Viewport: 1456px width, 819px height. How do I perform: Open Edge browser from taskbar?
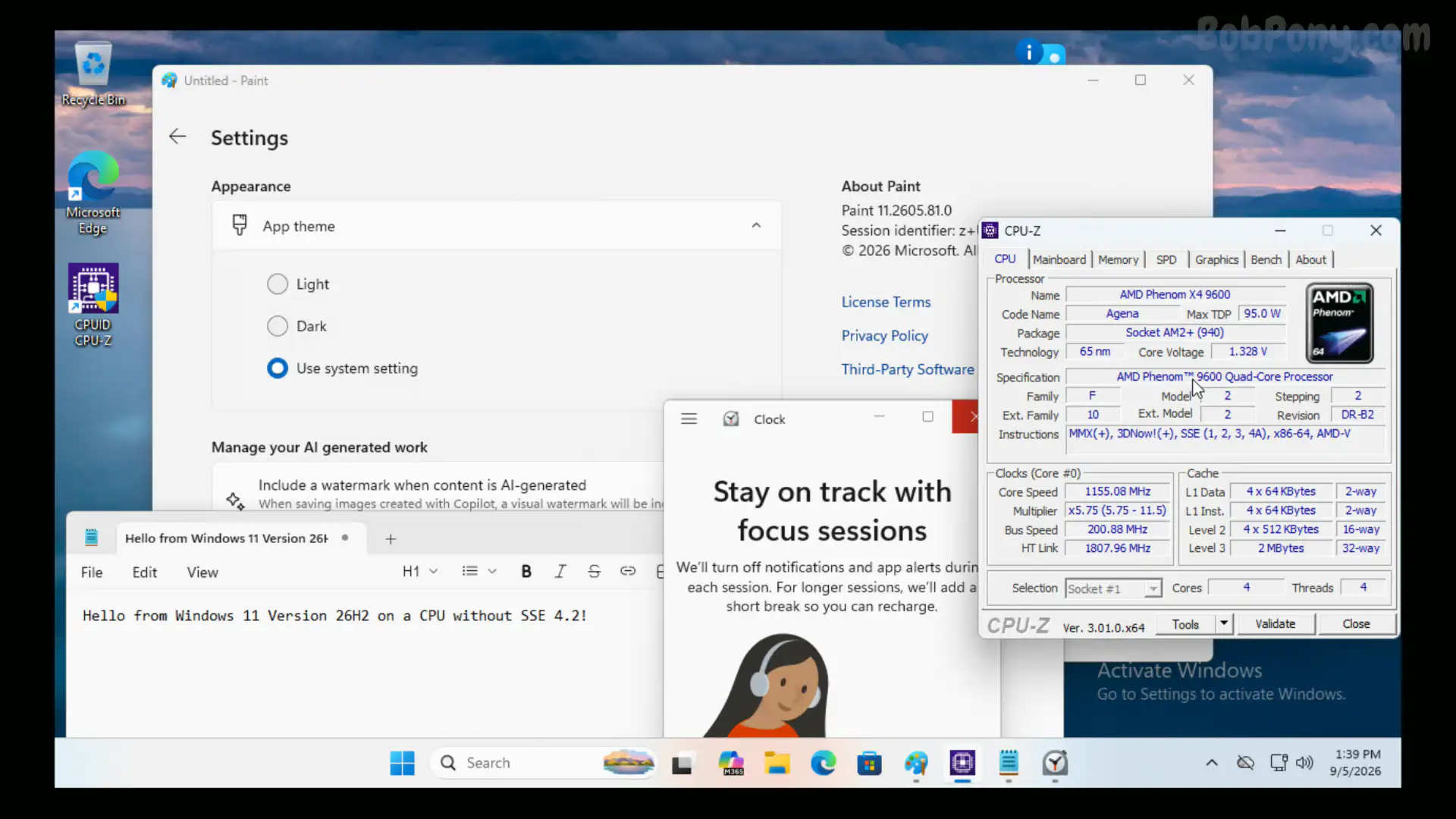tap(823, 764)
